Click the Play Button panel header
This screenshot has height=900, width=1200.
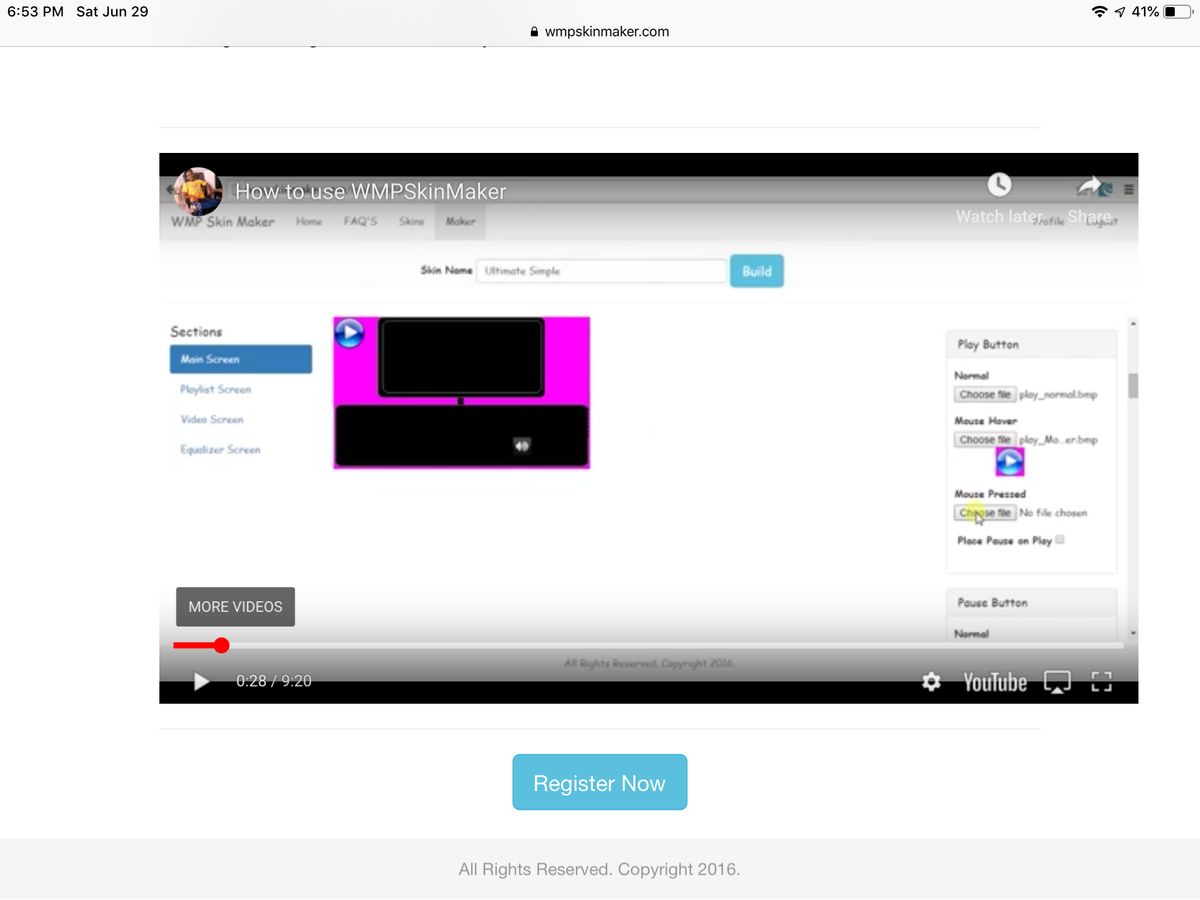[x=1031, y=344]
